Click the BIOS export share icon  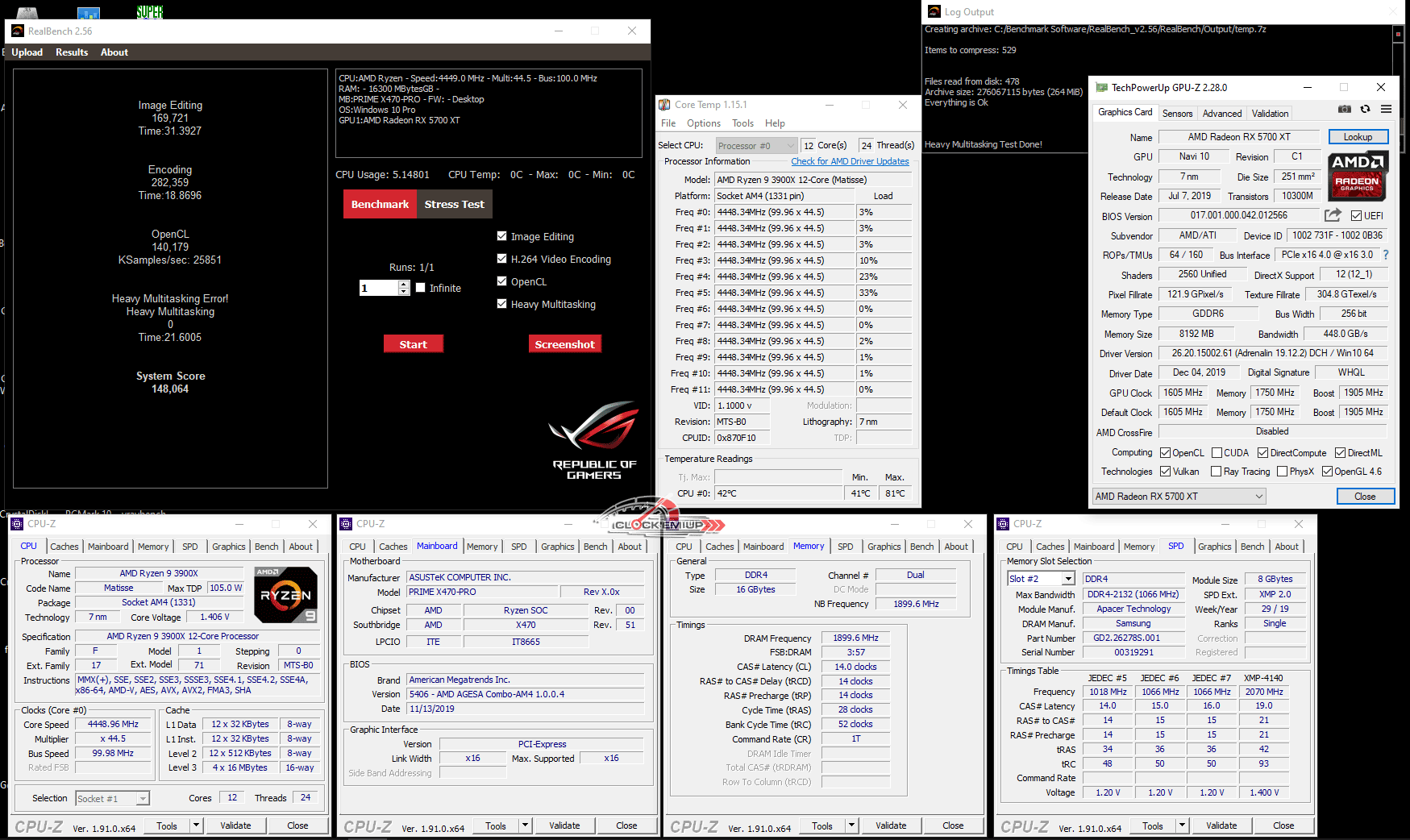(x=1333, y=215)
